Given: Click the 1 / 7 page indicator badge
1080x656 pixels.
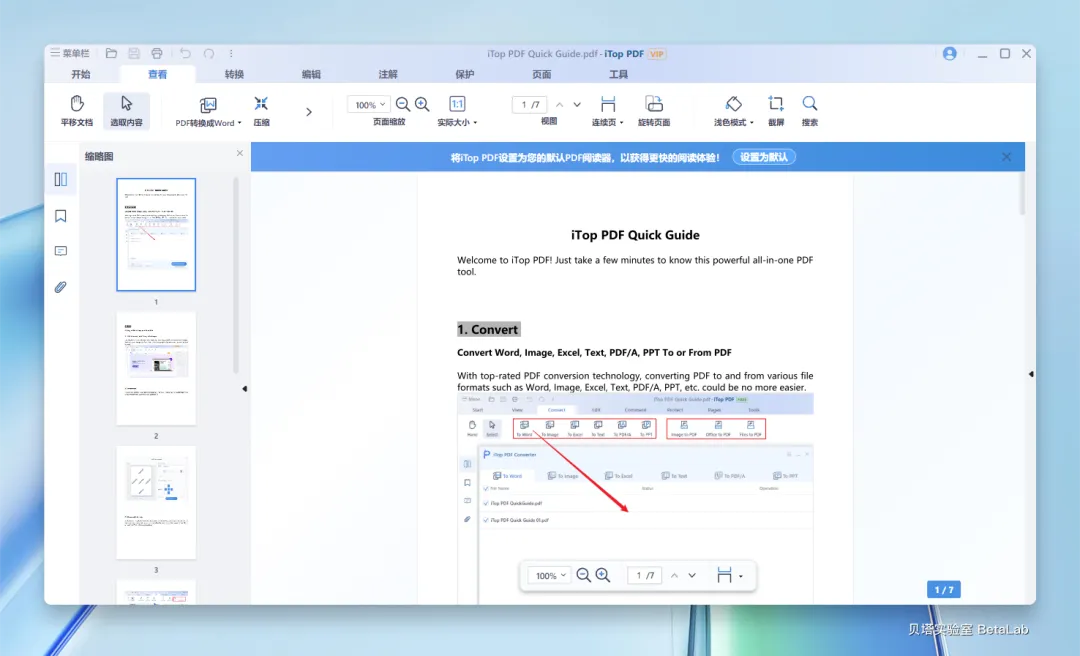Looking at the screenshot, I should [x=944, y=590].
